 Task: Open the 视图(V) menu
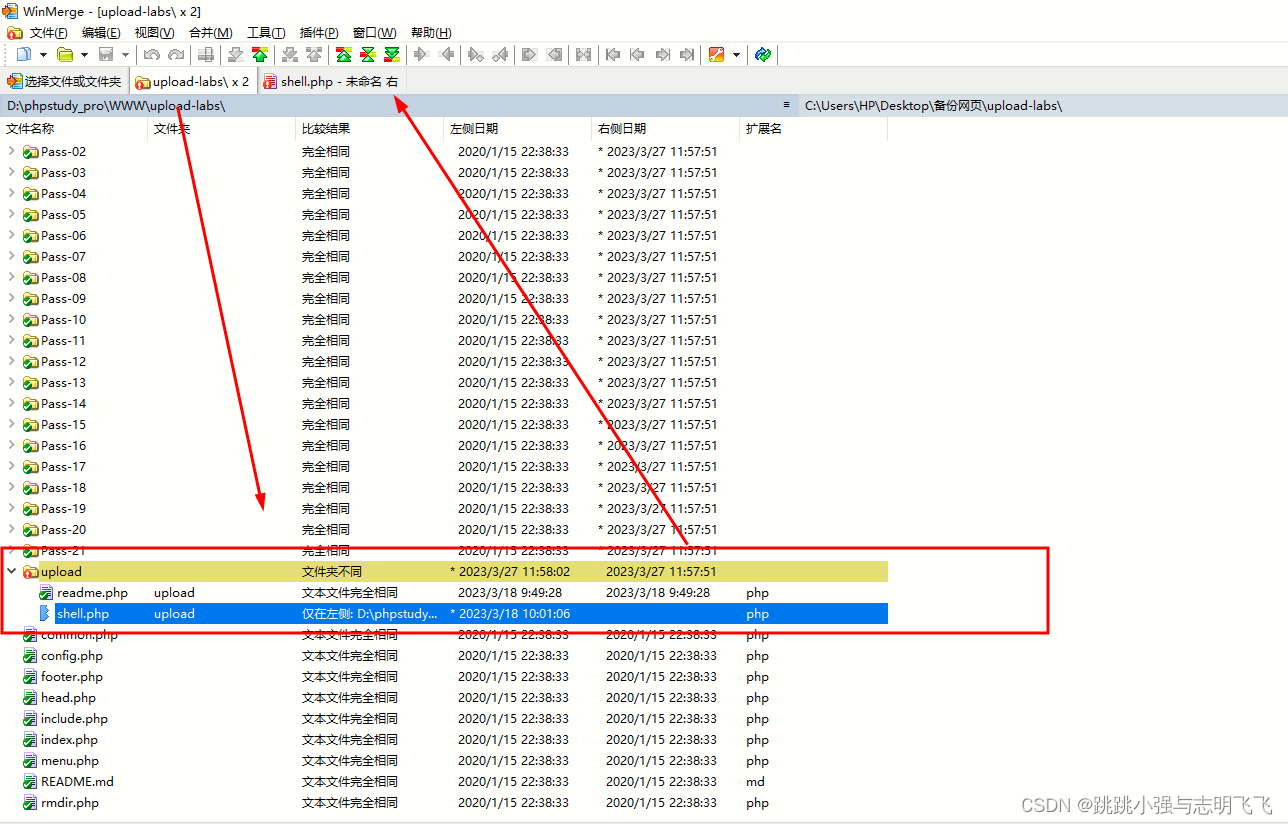pos(154,33)
